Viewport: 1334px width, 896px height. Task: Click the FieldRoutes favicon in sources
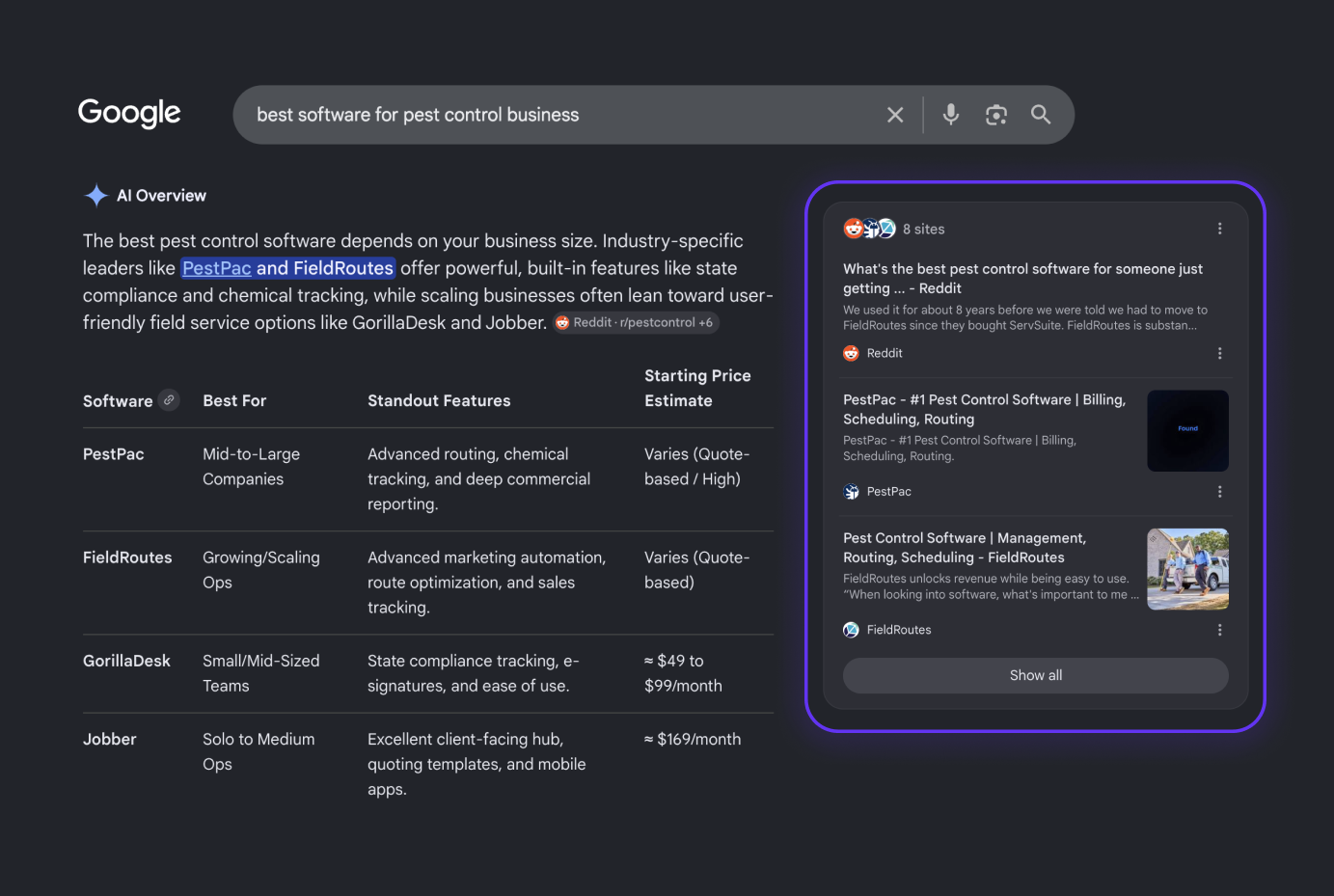point(851,630)
